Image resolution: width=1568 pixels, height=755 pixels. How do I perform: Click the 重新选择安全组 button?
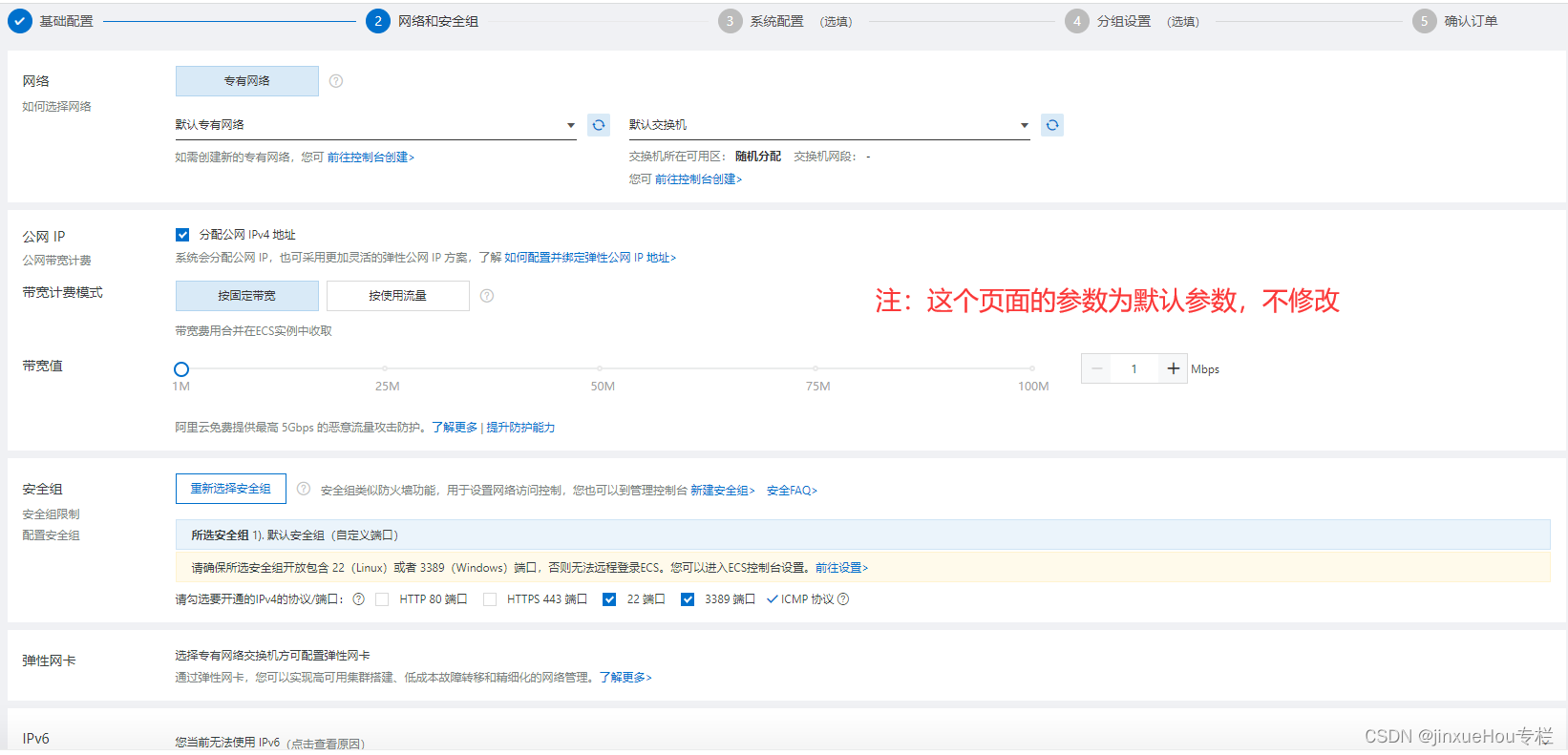(231, 489)
